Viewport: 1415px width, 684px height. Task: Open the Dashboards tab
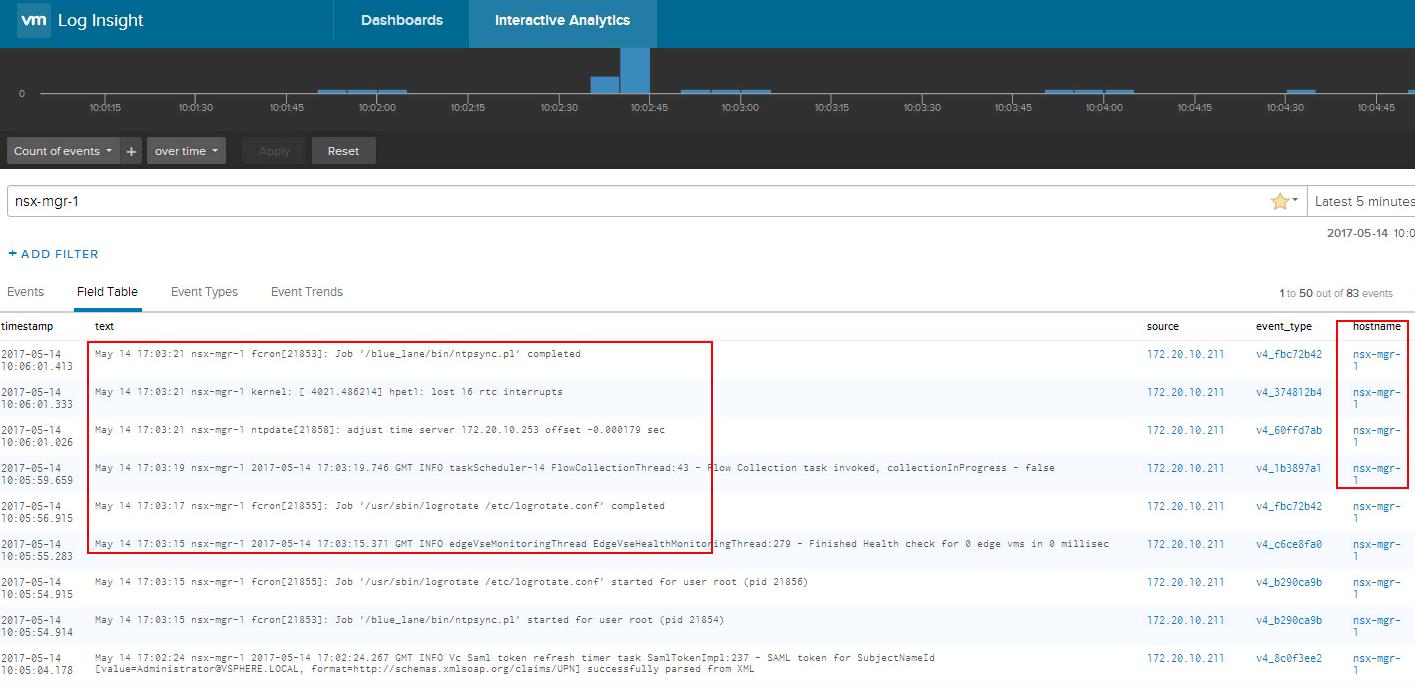click(401, 20)
